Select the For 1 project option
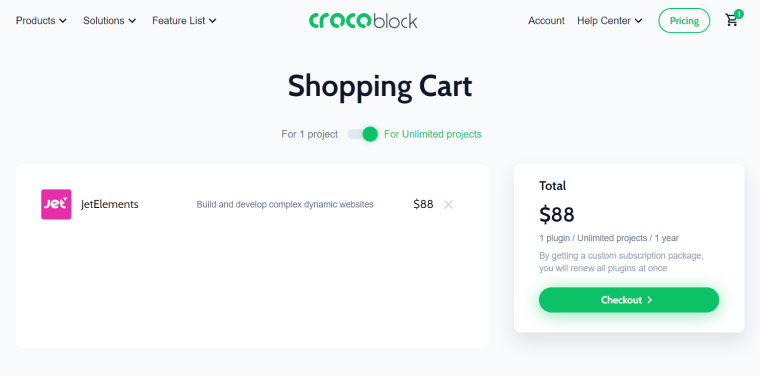This screenshot has width=760, height=376. [x=309, y=134]
